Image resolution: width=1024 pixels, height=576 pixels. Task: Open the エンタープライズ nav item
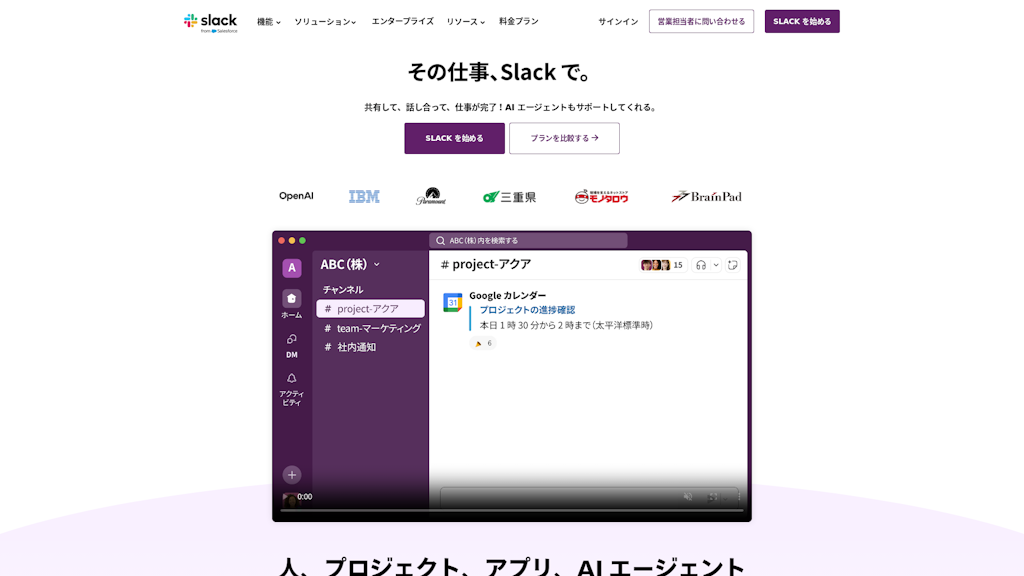(x=402, y=22)
